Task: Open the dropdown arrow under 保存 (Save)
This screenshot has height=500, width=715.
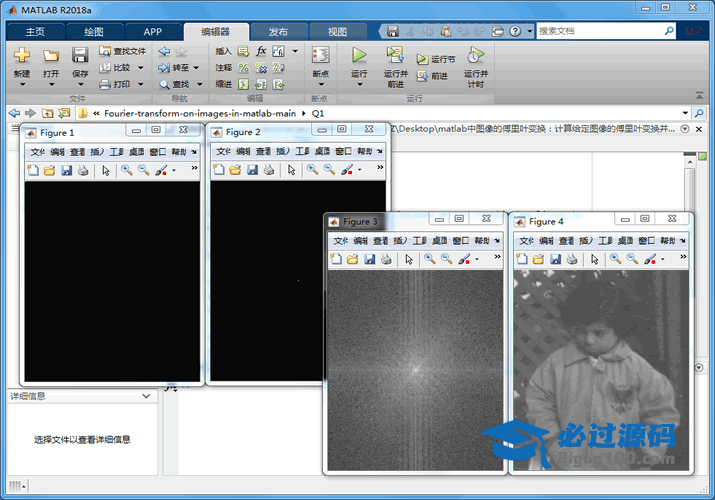Action: (80, 84)
